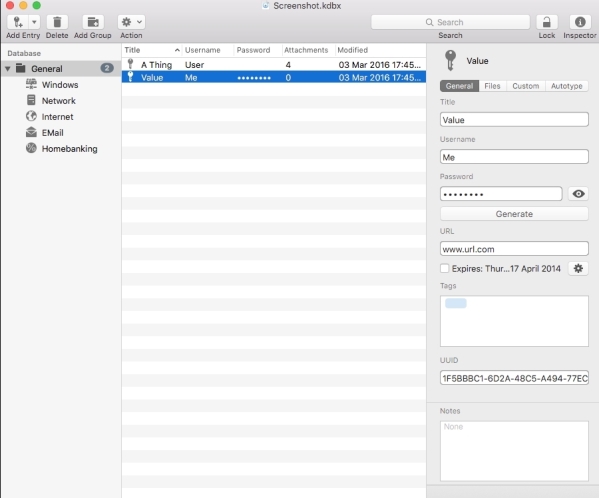Click the Add Entry key icon

pyautogui.click(x=18, y=22)
